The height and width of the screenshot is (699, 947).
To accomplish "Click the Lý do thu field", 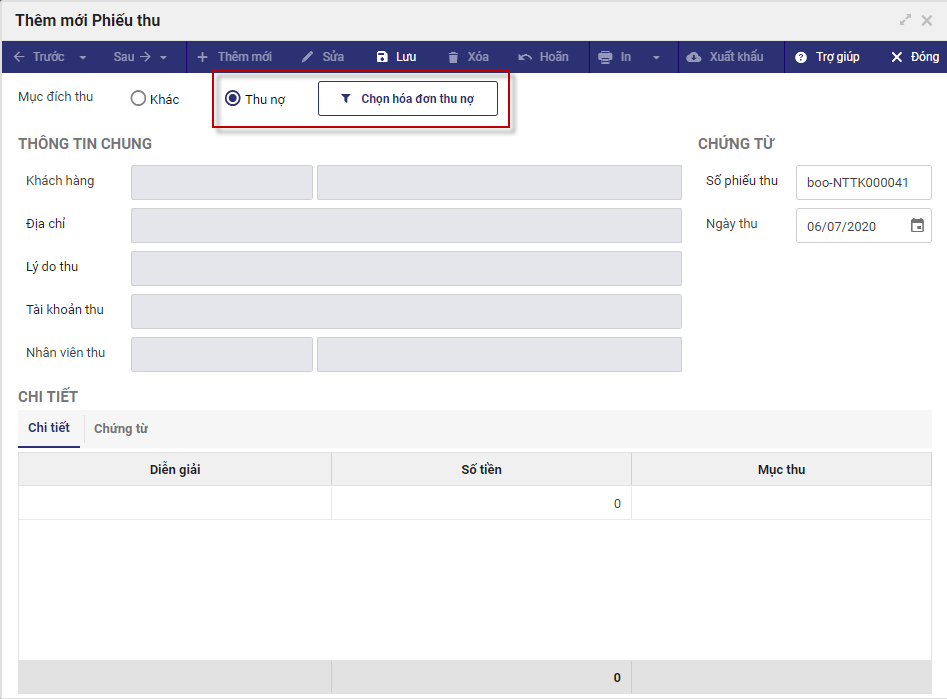I will [406, 268].
